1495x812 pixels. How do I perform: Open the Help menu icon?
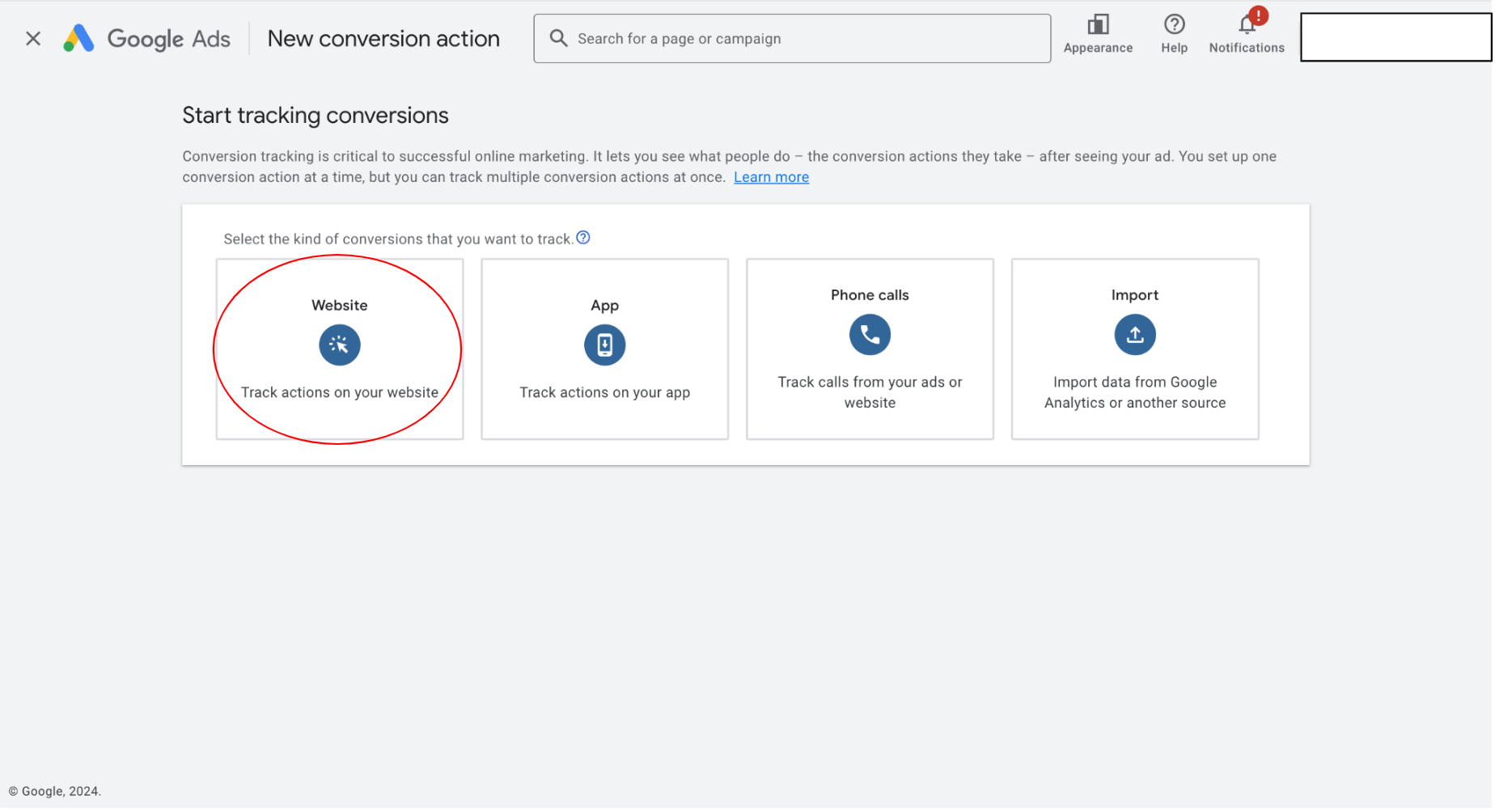point(1173,25)
